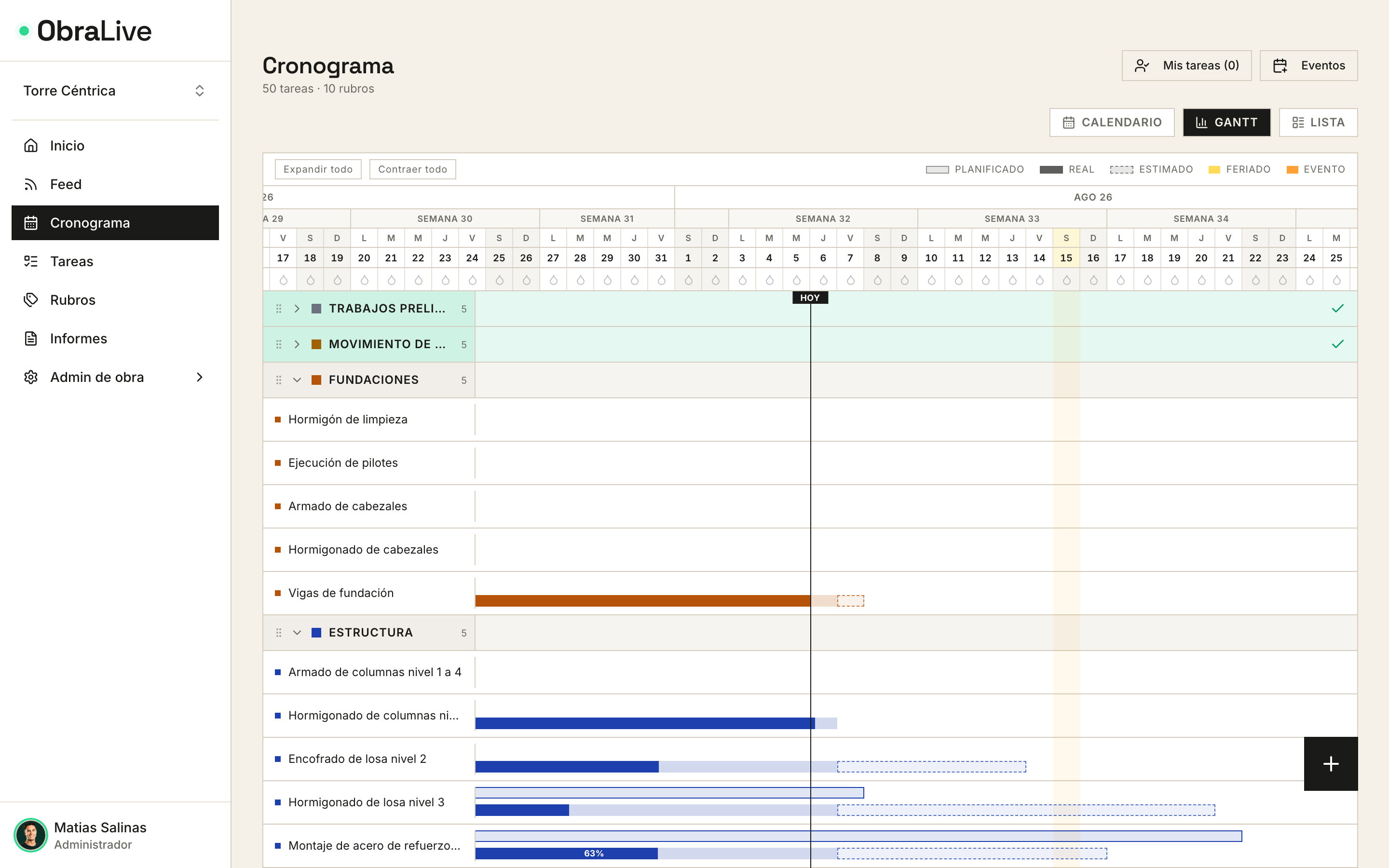Viewport: 1389px width, 868px height.
Task: Select the Hormigonado de cabezales task
Action: [x=363, y=550]
